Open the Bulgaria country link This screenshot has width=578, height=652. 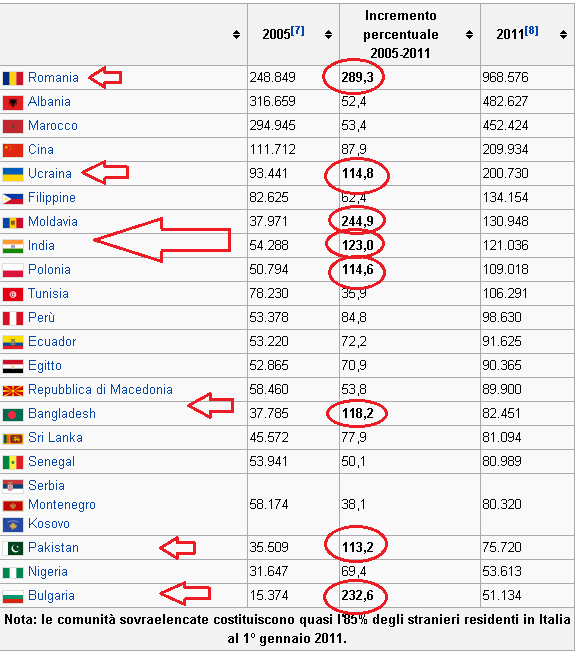click(x=52, y=596)
